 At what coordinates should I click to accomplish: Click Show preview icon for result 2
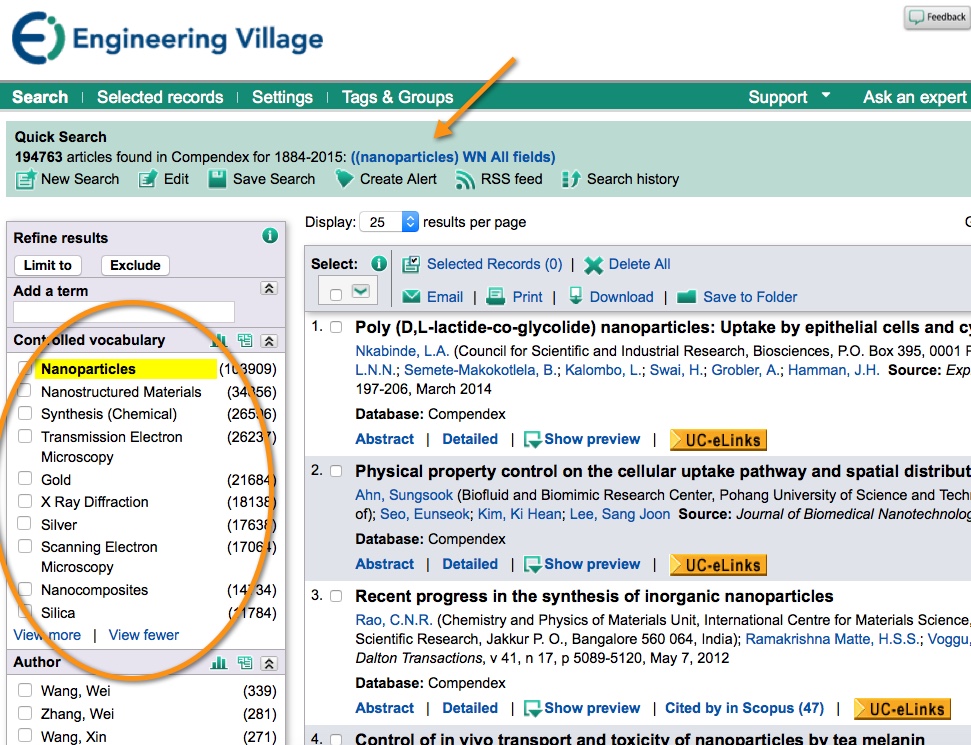pyautogui.click(x=533, y=565)
